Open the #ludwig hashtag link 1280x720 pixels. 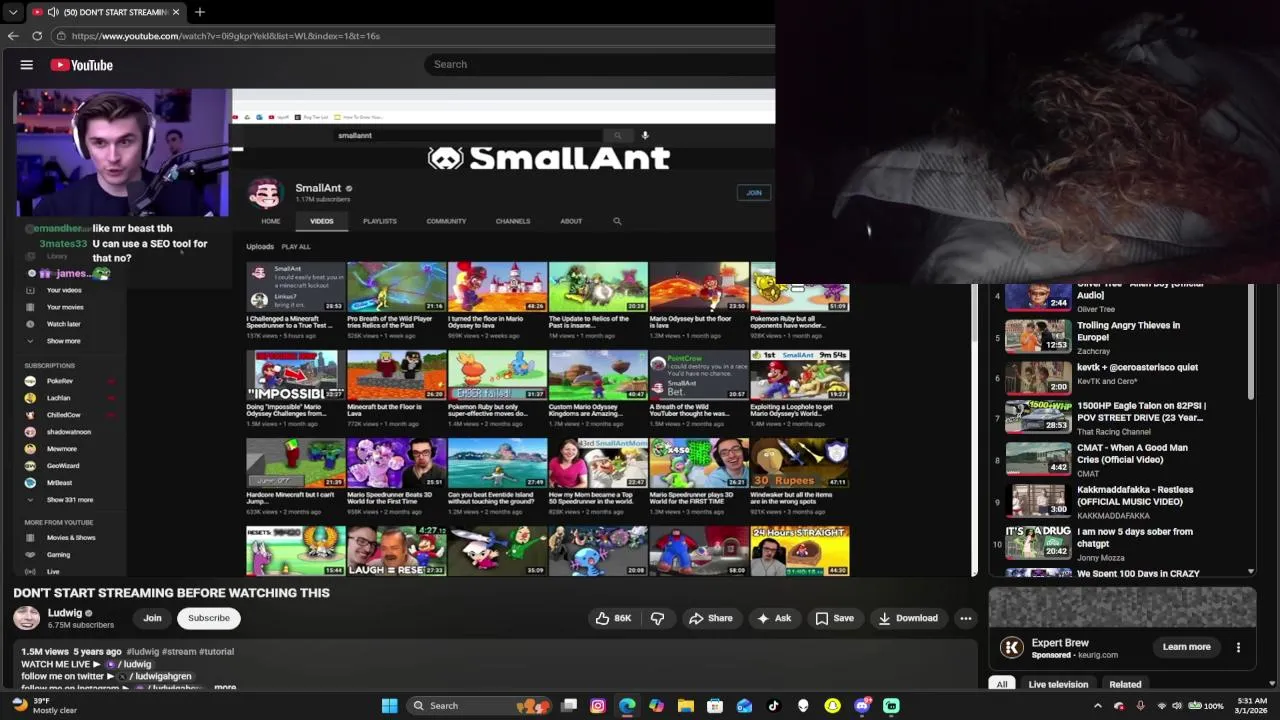pyautogui.click(x=141, y=651)
